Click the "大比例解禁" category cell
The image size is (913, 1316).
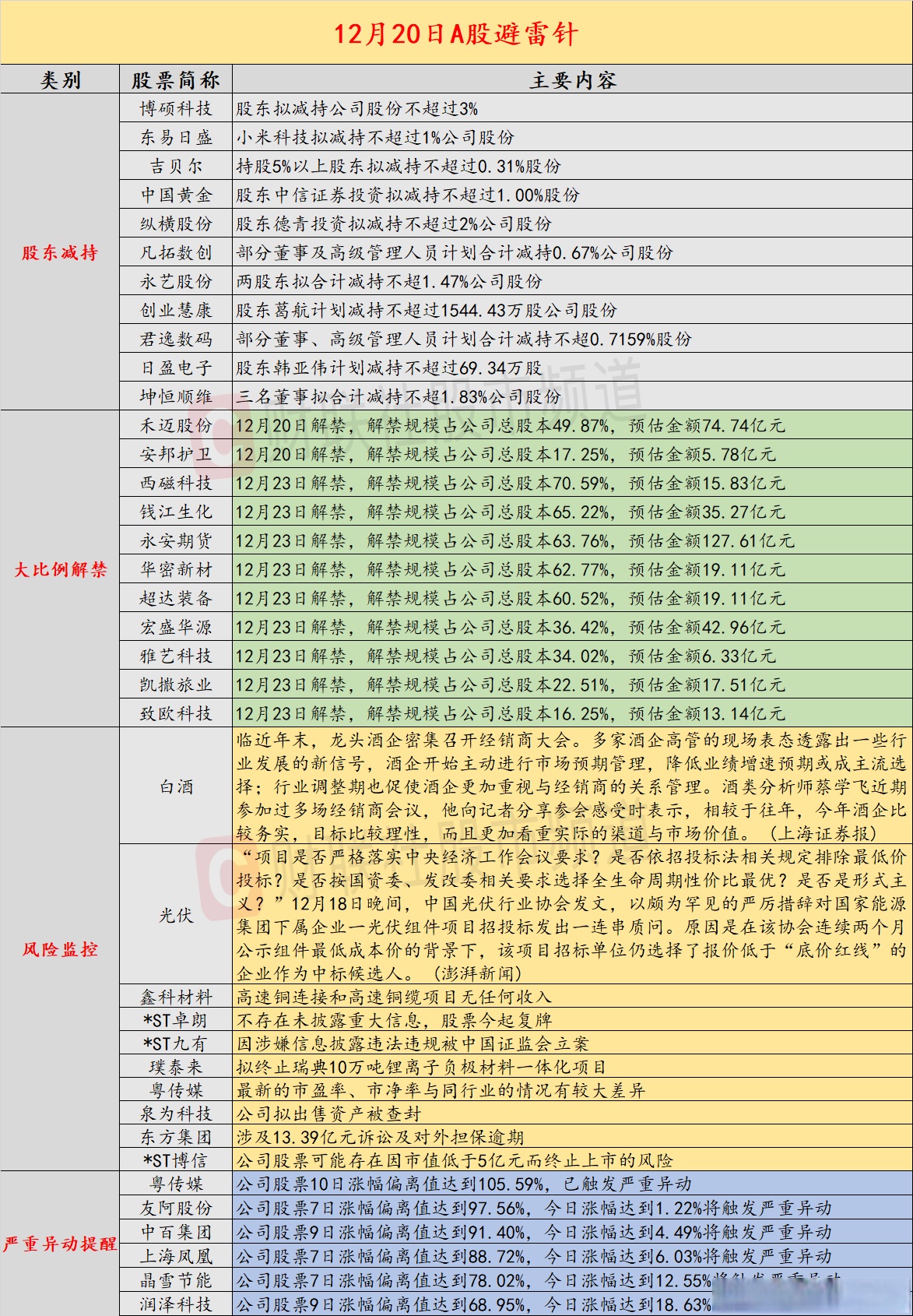pyautogui.click(x=60, y=569)
